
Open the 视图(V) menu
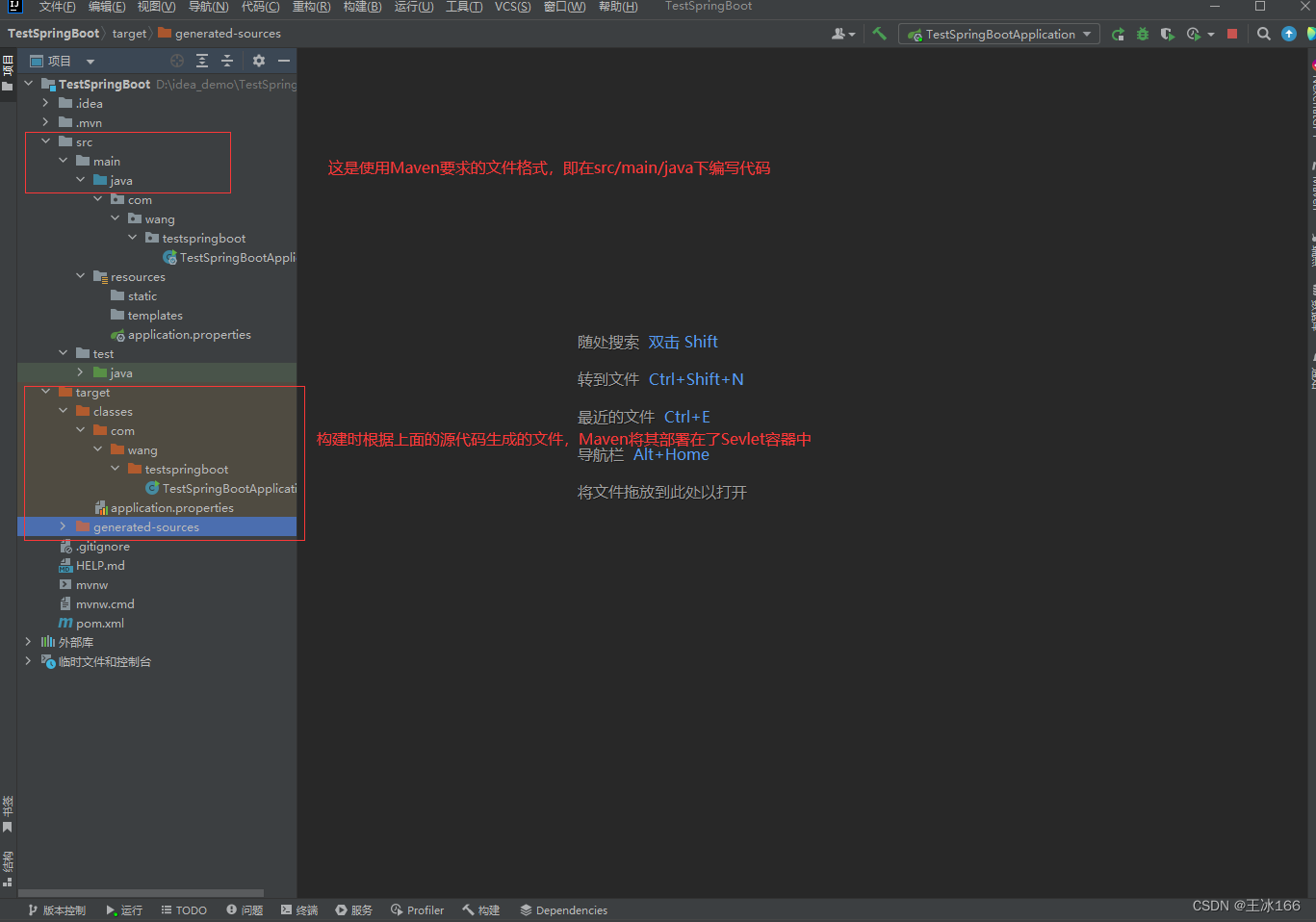[x=156, y=7]
